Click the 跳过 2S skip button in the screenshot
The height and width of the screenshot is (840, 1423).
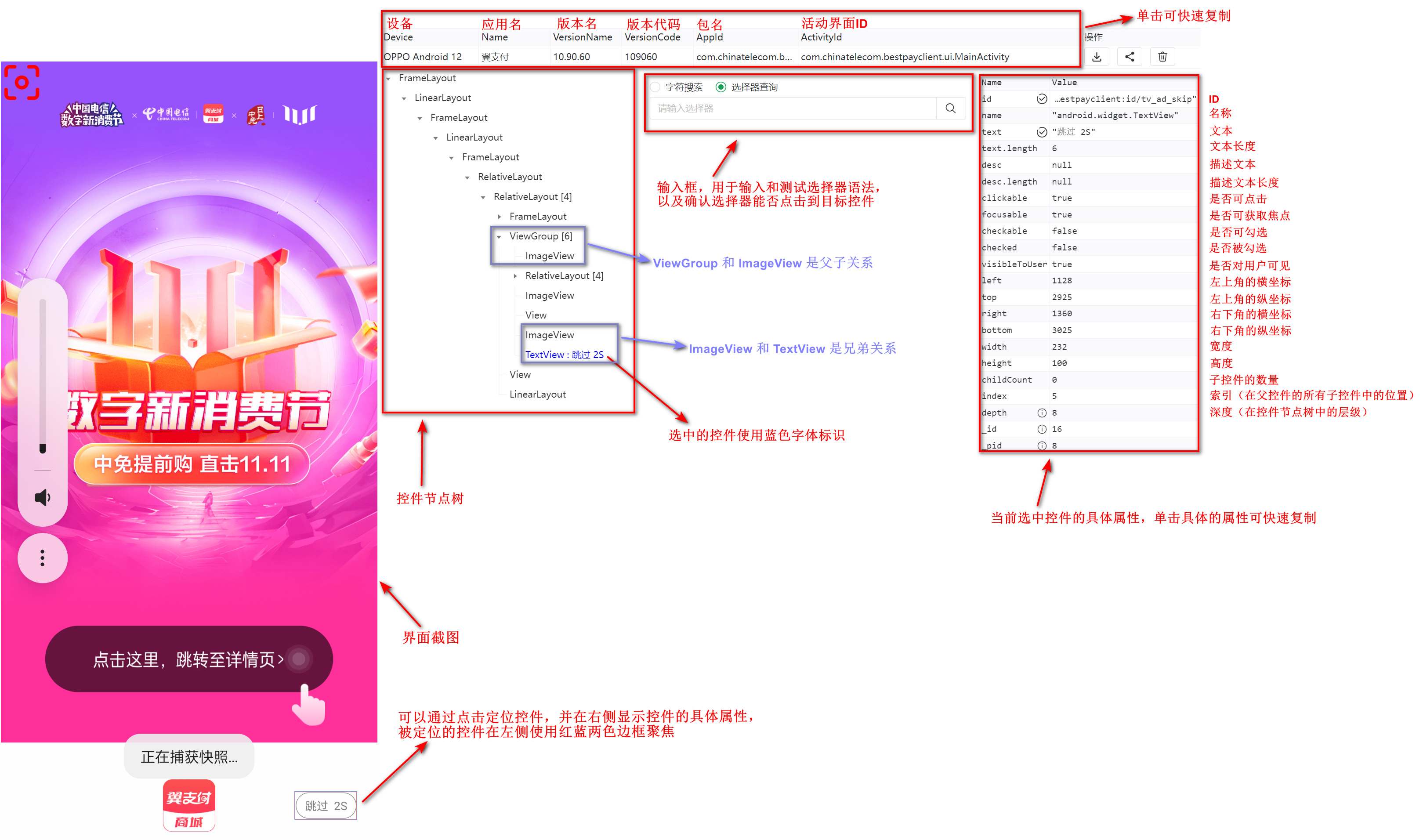pos(326,805)
